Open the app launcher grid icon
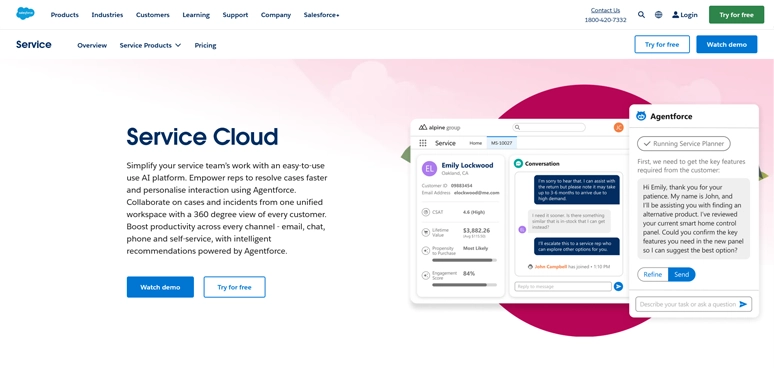Viewport: 774px width, 377px height. [423, 143]
